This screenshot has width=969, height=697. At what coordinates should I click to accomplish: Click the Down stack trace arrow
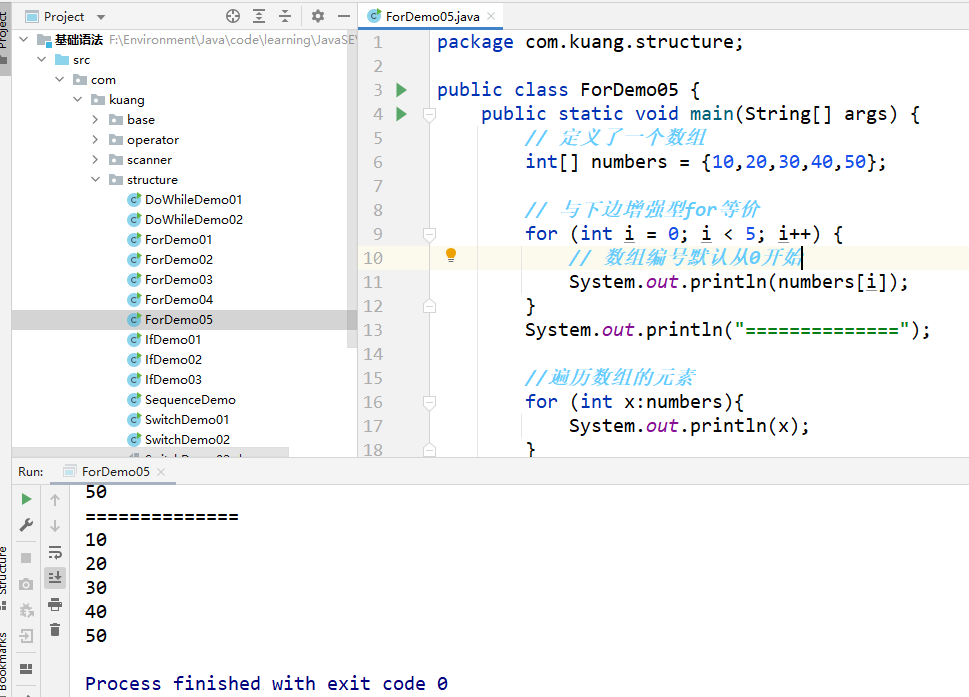tap(55, 526)
